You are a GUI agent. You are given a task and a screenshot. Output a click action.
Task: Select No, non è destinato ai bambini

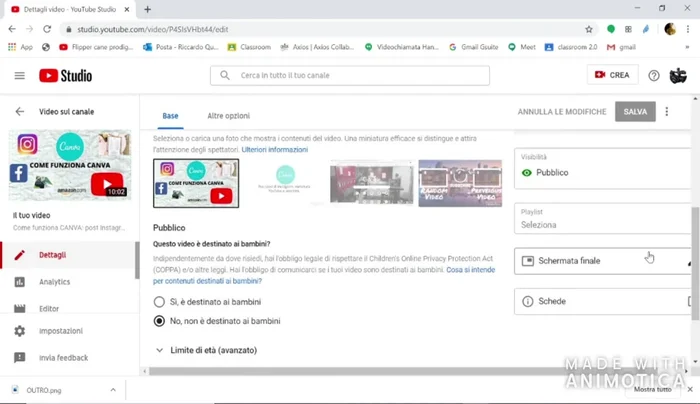coord(159,321)
